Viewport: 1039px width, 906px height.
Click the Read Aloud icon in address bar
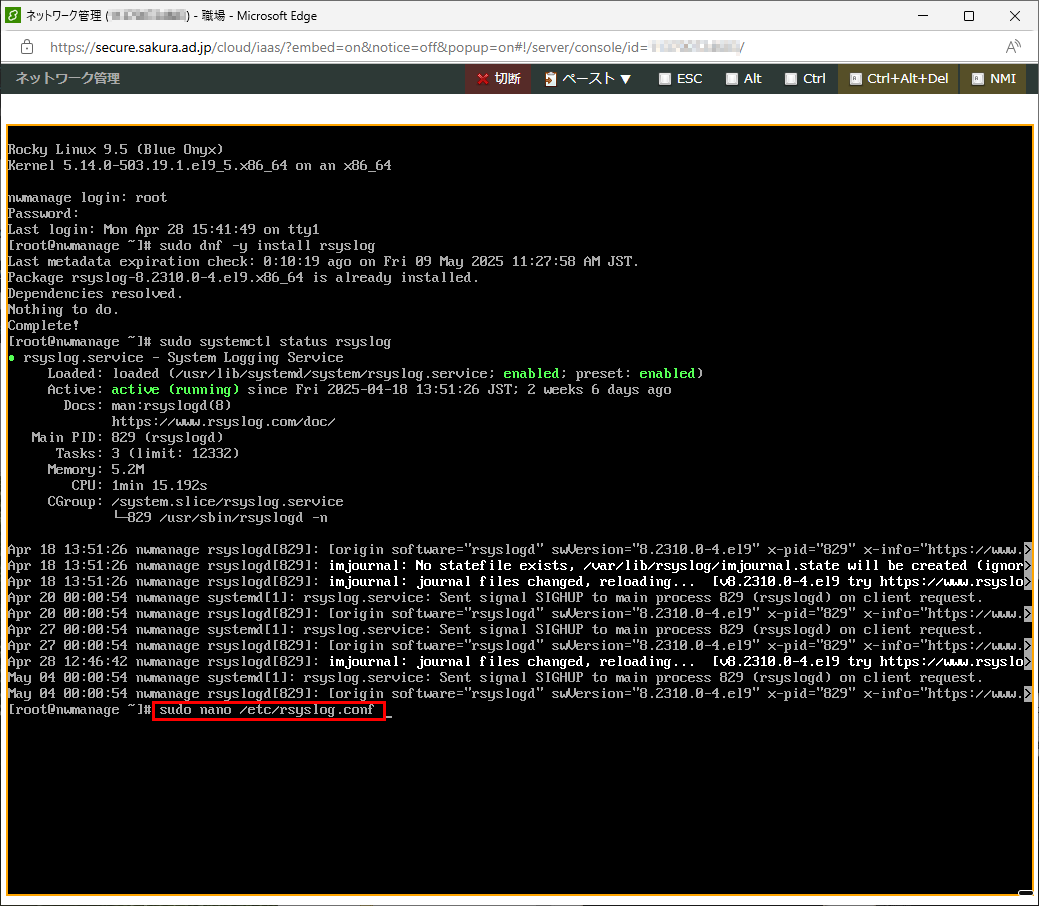tap(1012, 47)
